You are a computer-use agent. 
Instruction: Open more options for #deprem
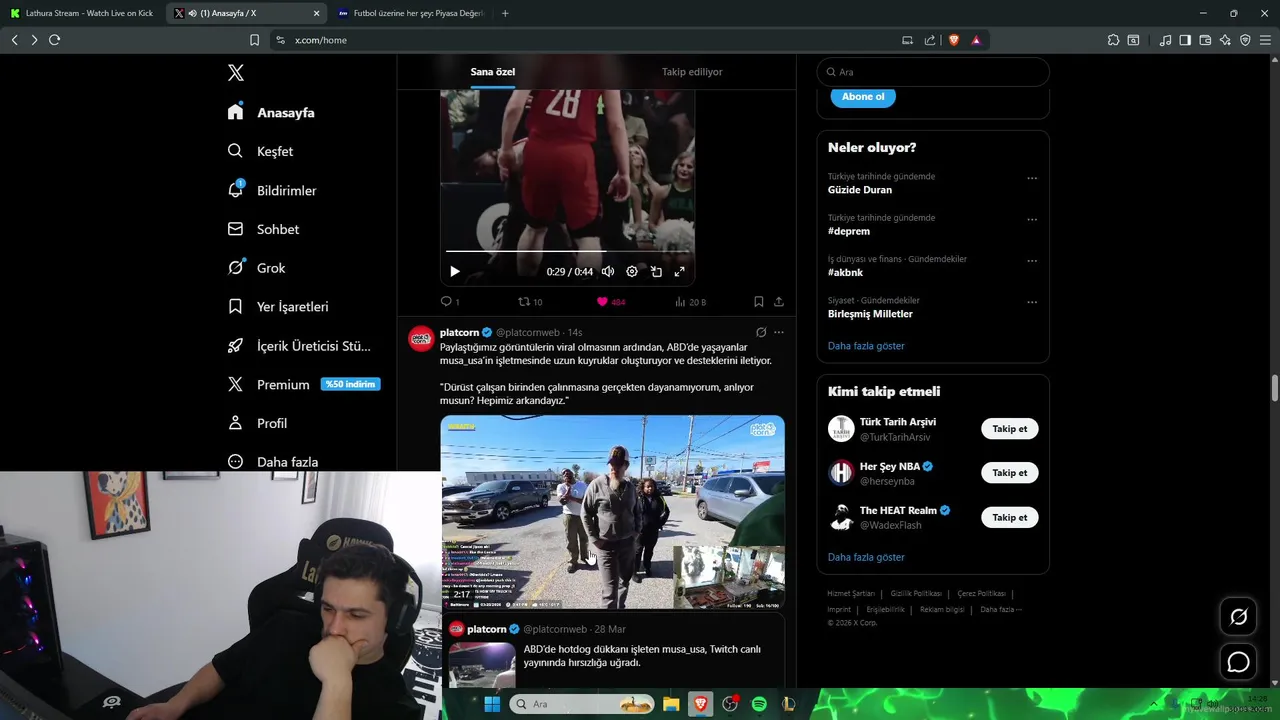pyautogui.click(x=1032, y=219)
